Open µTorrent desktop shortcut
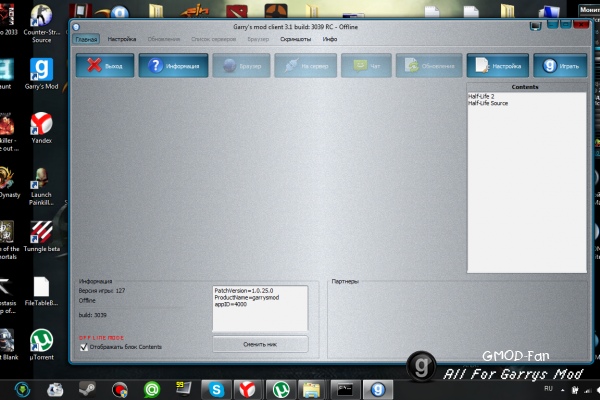 coord(41,344)
